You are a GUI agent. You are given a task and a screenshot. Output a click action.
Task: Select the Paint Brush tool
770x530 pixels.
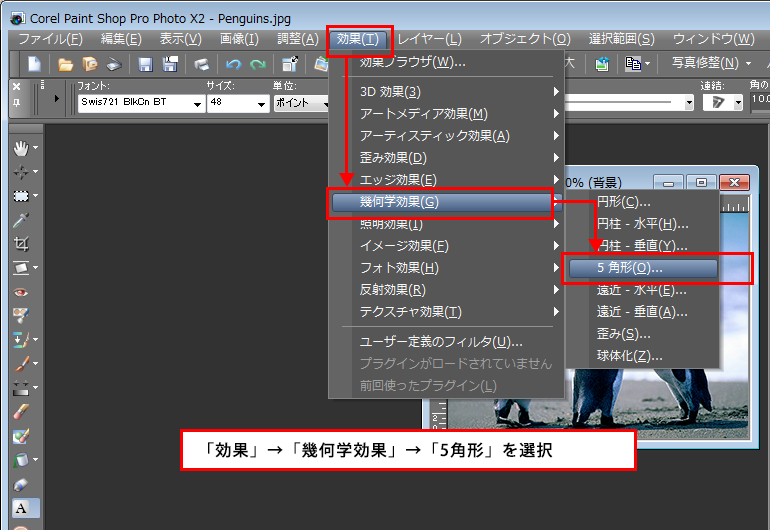(21, 363)
